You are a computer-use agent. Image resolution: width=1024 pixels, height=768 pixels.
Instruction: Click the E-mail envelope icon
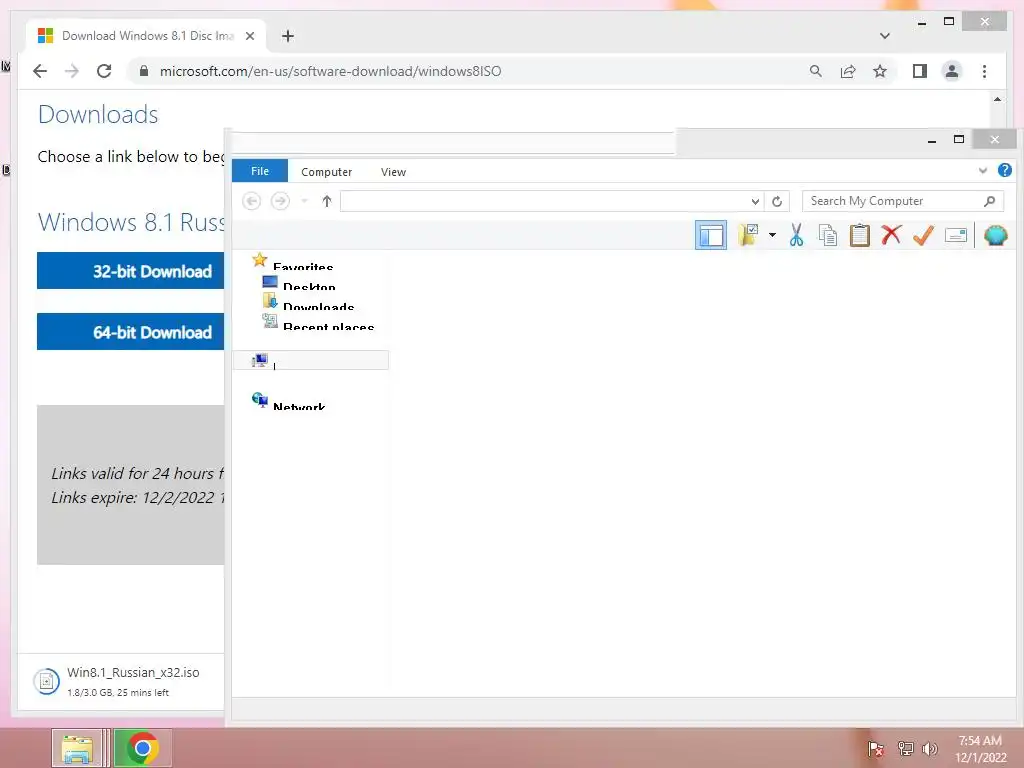pos(955,235)
